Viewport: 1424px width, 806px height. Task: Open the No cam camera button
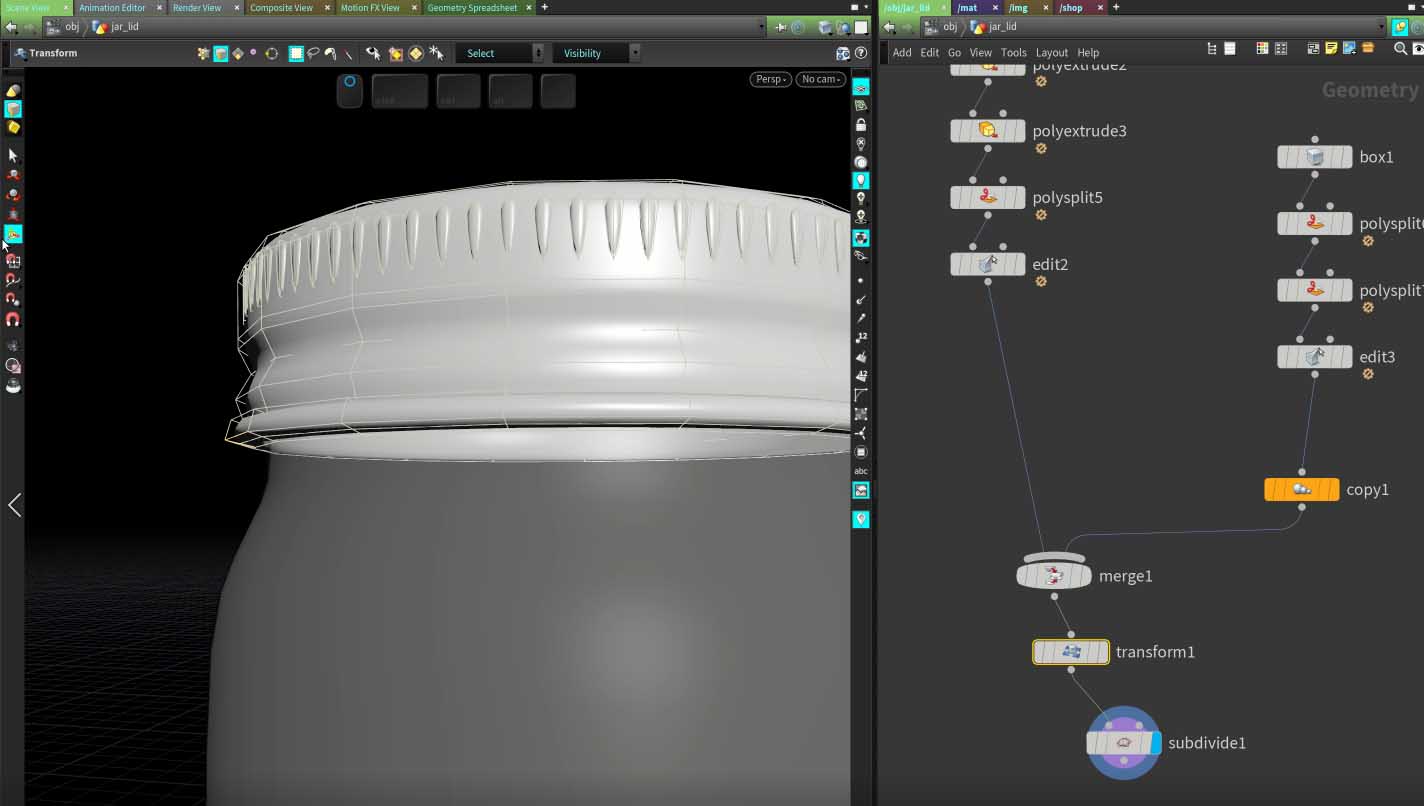(x=821, y=79)
